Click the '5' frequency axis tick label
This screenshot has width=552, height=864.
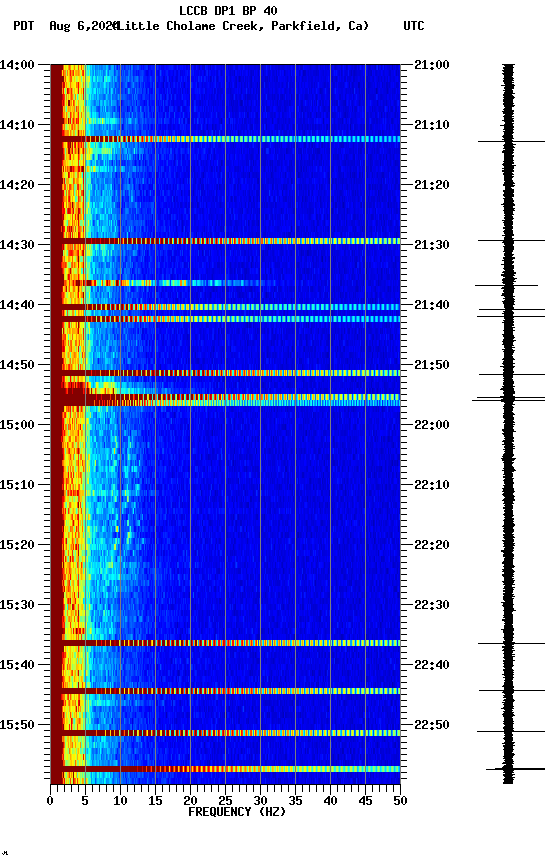85,801
